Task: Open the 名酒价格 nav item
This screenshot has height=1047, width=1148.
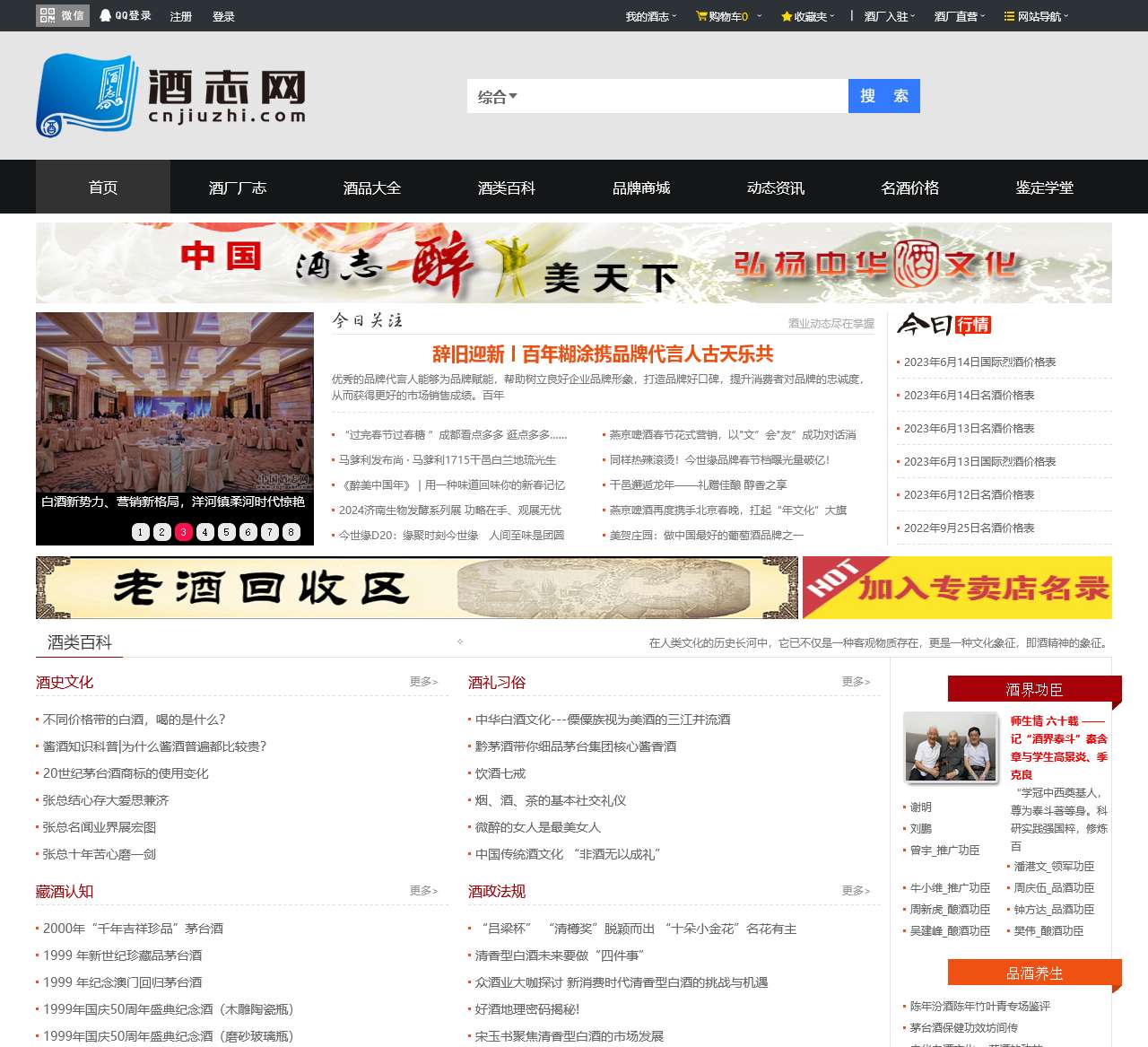Action: tap(910, 188)
